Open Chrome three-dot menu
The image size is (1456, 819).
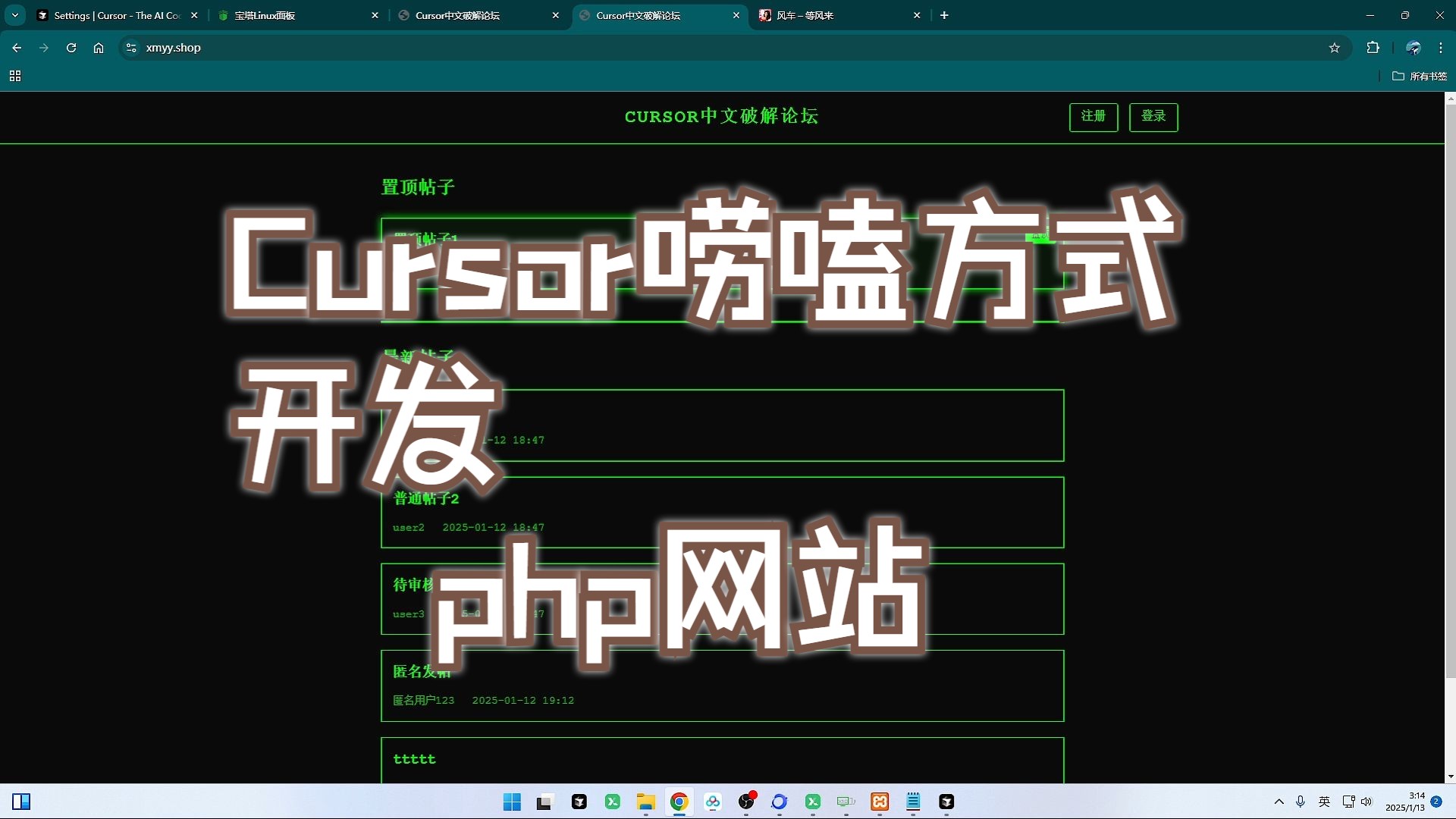coord(1441,48)
